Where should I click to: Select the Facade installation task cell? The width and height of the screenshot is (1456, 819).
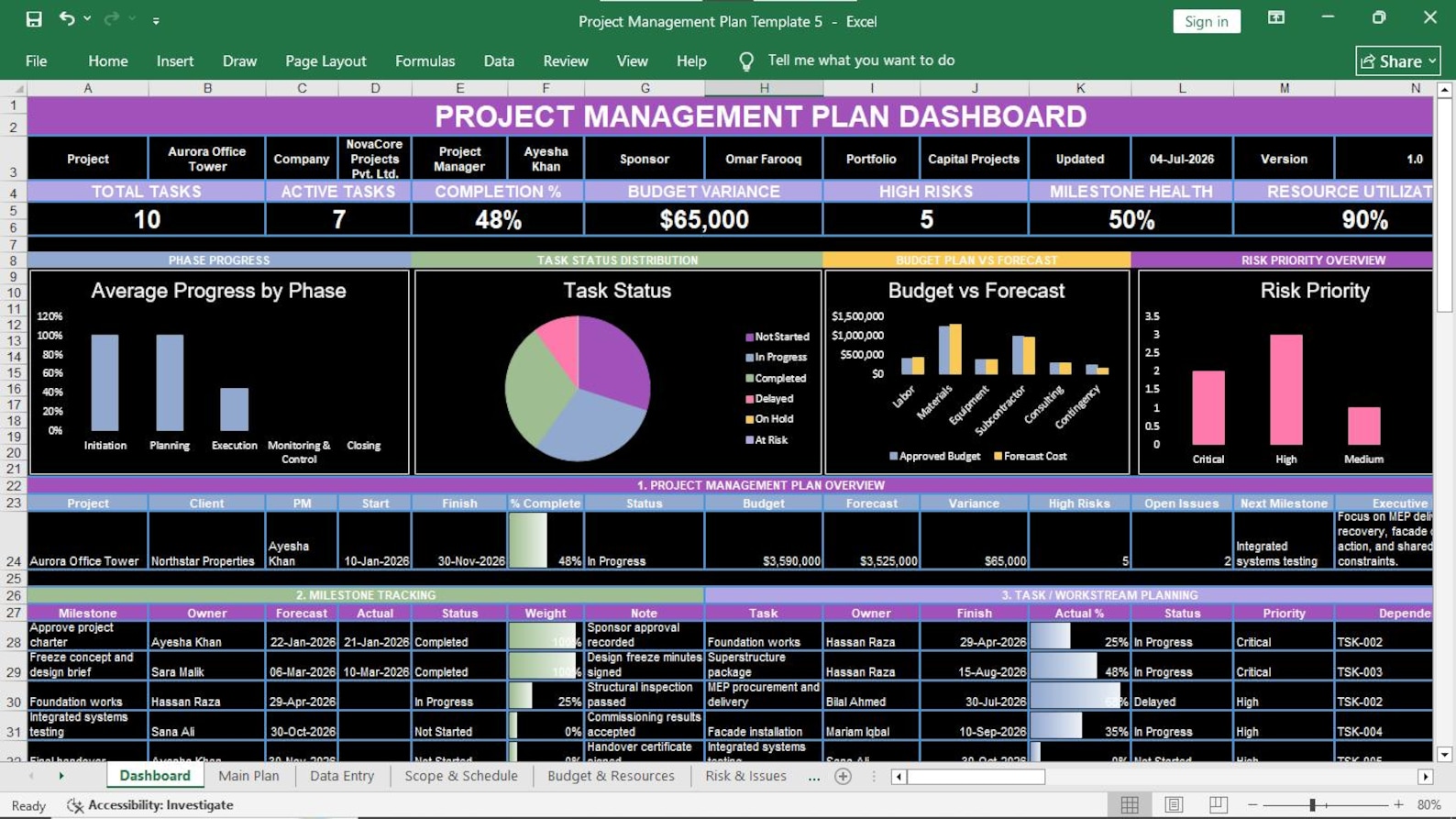(x=764, y=725)
